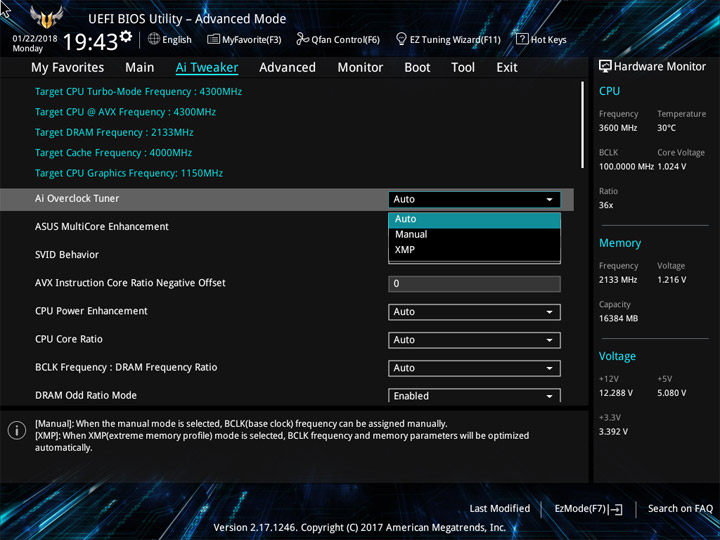Click the 12.288 V reading

coord(616,393)
